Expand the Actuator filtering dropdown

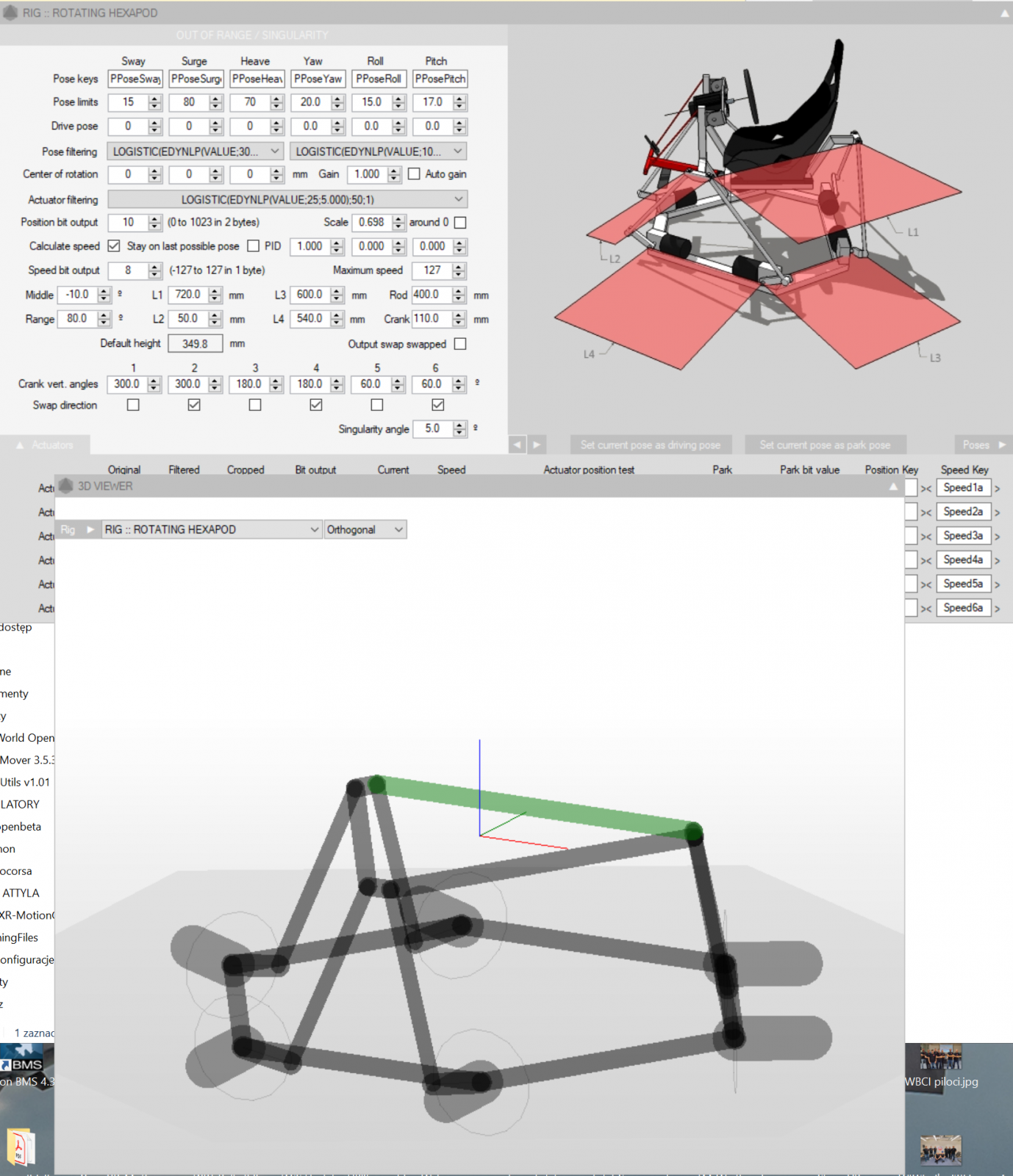(287, 199)
